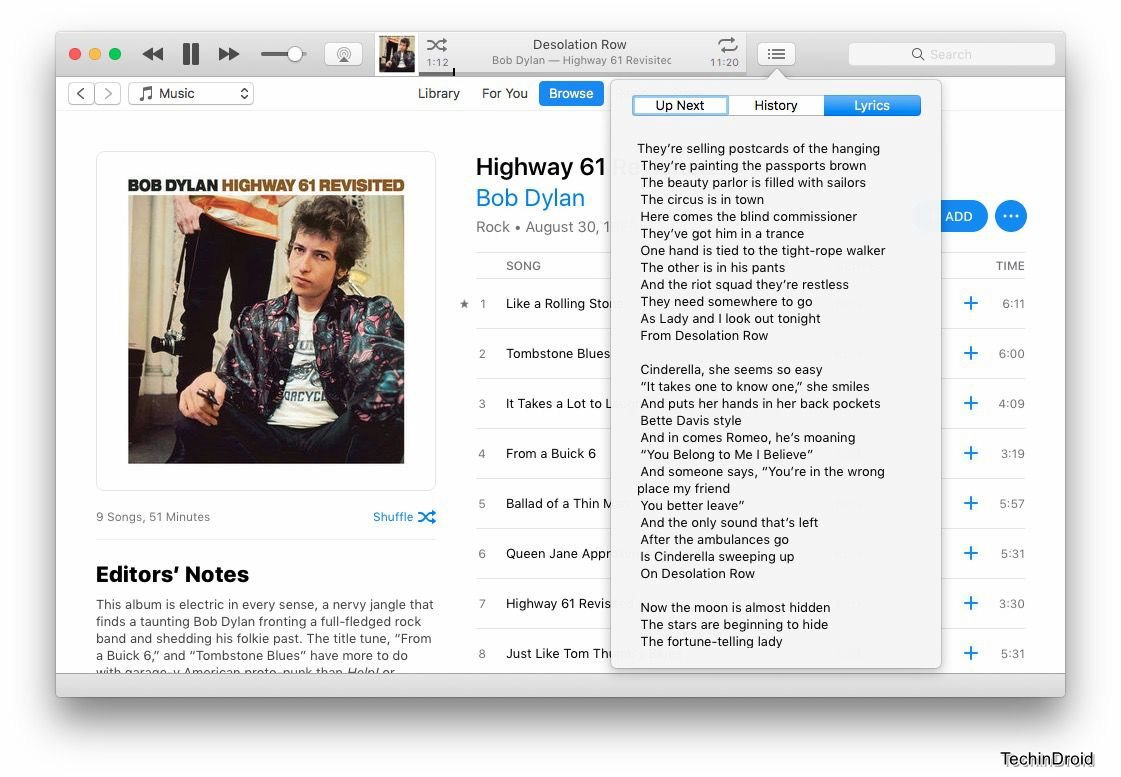The height and width of the screenshot is (777, 1121).
Task: Show the Up Next tab
Action: coord(680,106)
